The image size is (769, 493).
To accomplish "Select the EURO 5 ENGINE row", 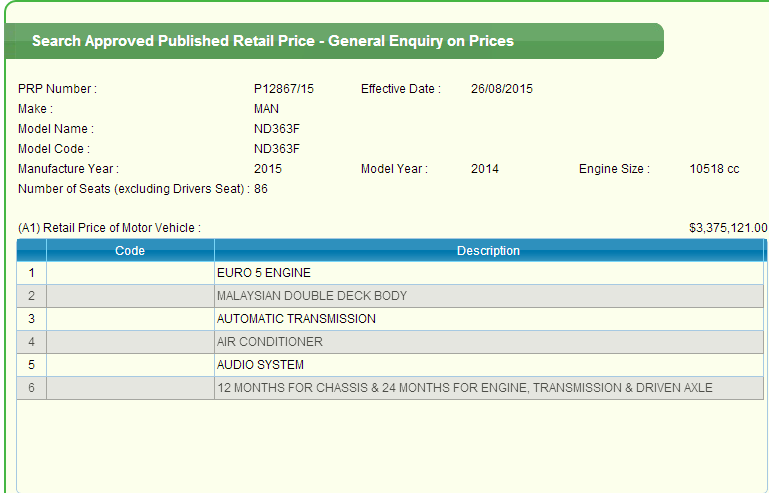I will coord(390,273).
